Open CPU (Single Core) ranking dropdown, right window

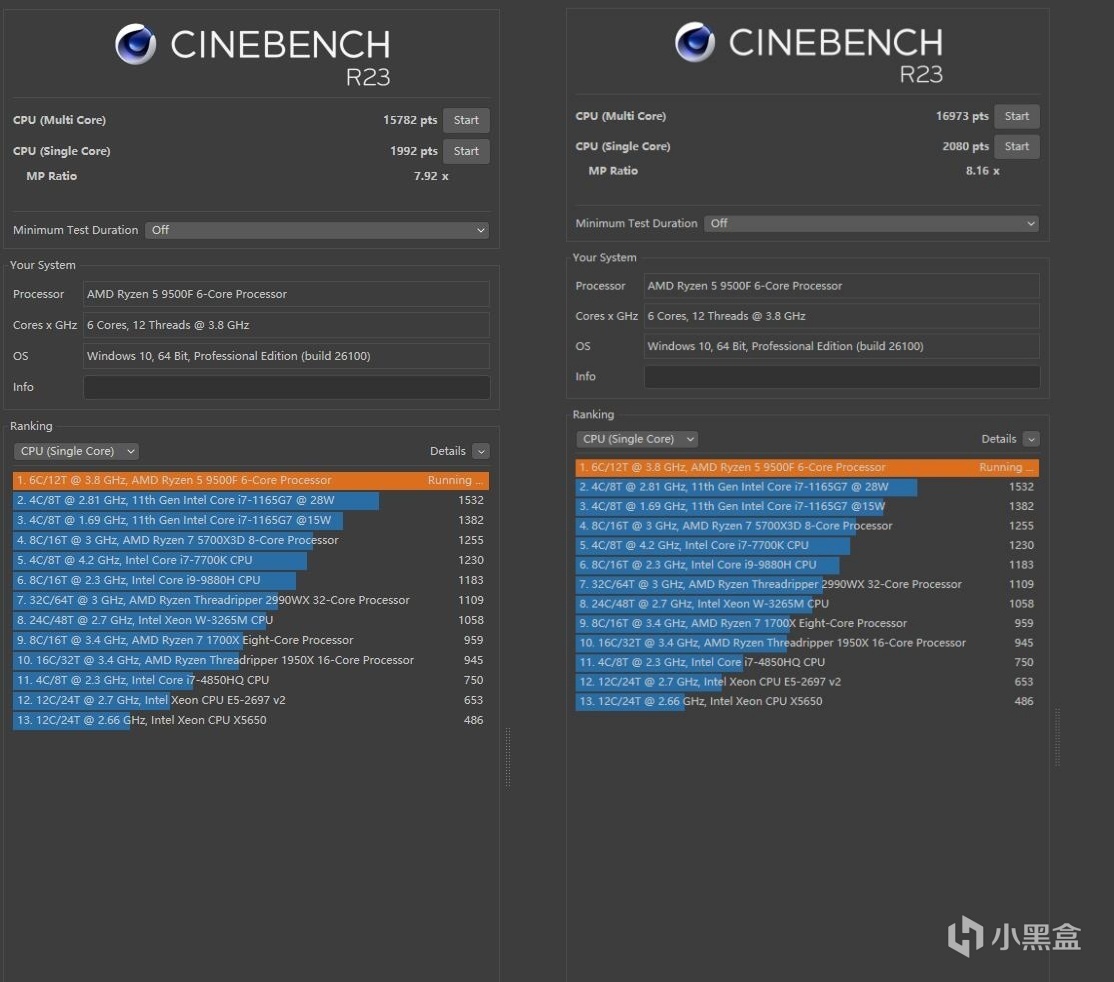pos(637,439)
